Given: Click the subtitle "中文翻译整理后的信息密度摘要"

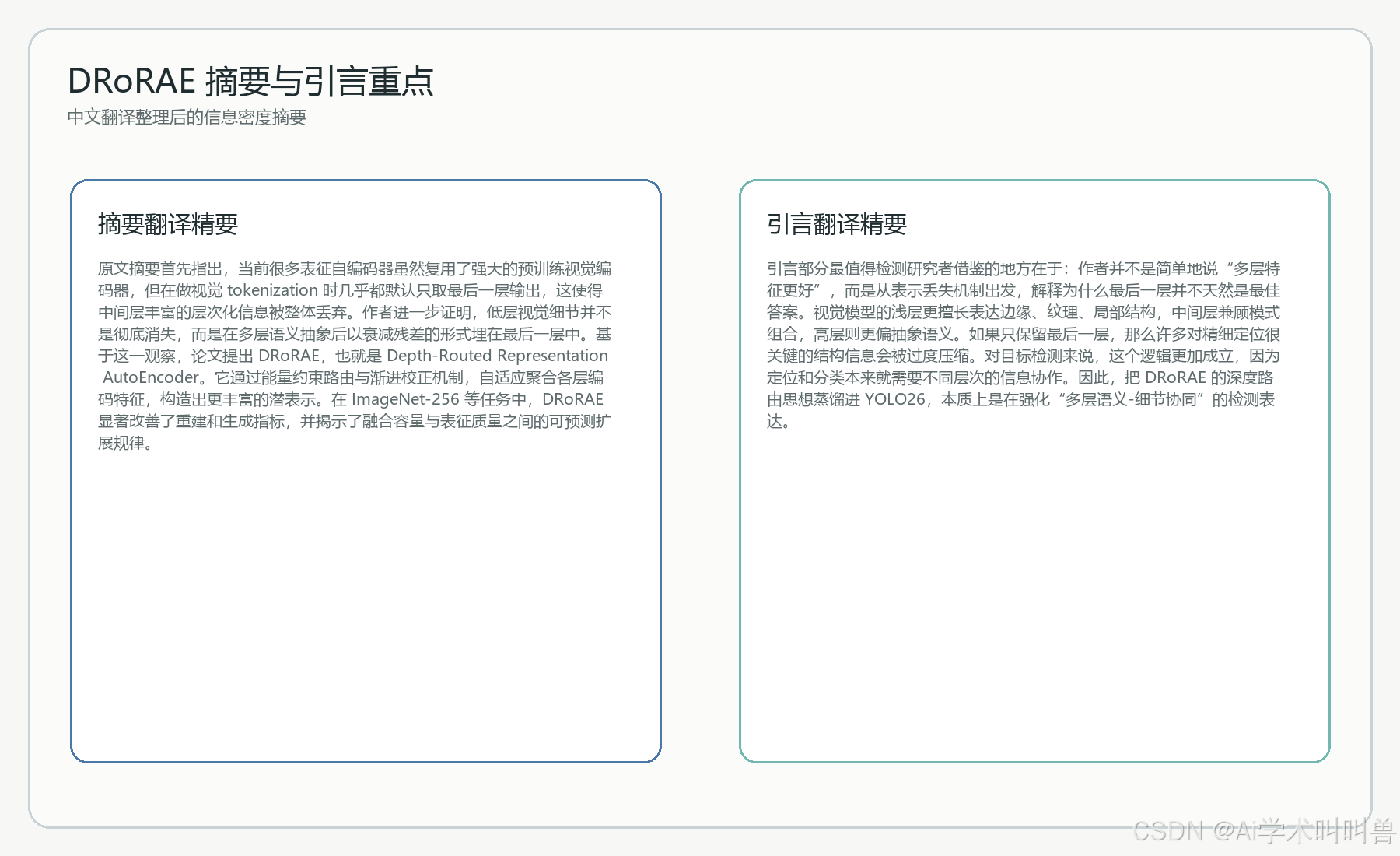Looking at the screenshot, I should (187, 118).
